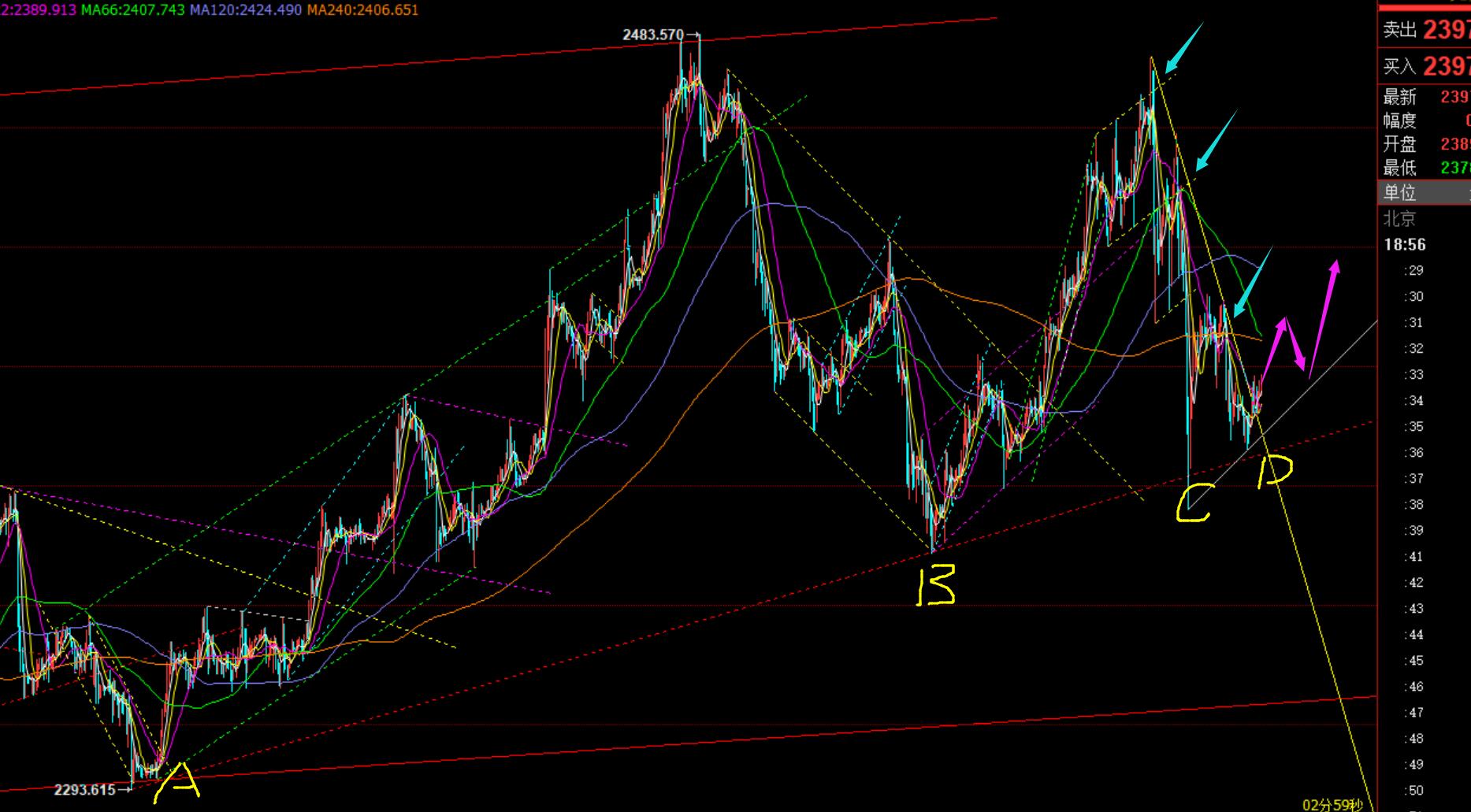Click the 买入 buy price row
The image size is (1471, 812).
coord(1425,66)
